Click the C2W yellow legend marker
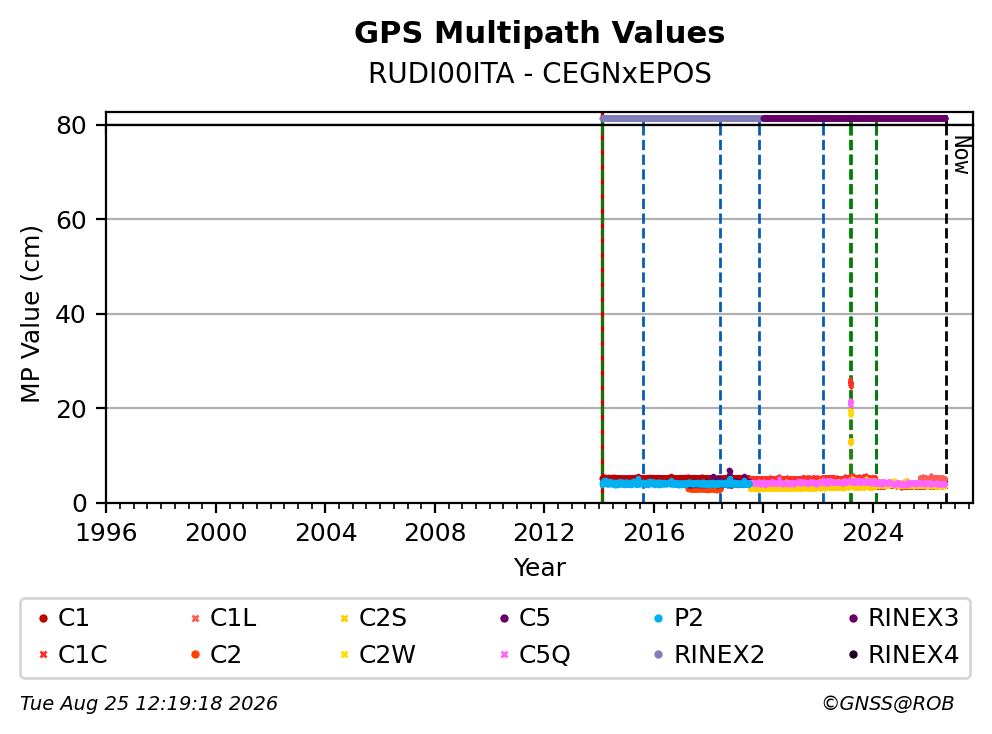 (x=344, y=654)
